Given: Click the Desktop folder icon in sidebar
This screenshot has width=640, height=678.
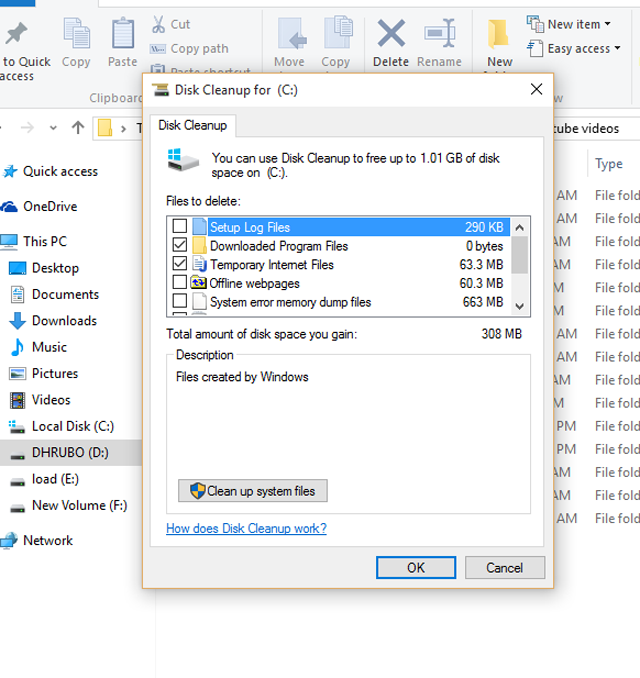Looking at the screenshot, I should click(x=18, y=268).
